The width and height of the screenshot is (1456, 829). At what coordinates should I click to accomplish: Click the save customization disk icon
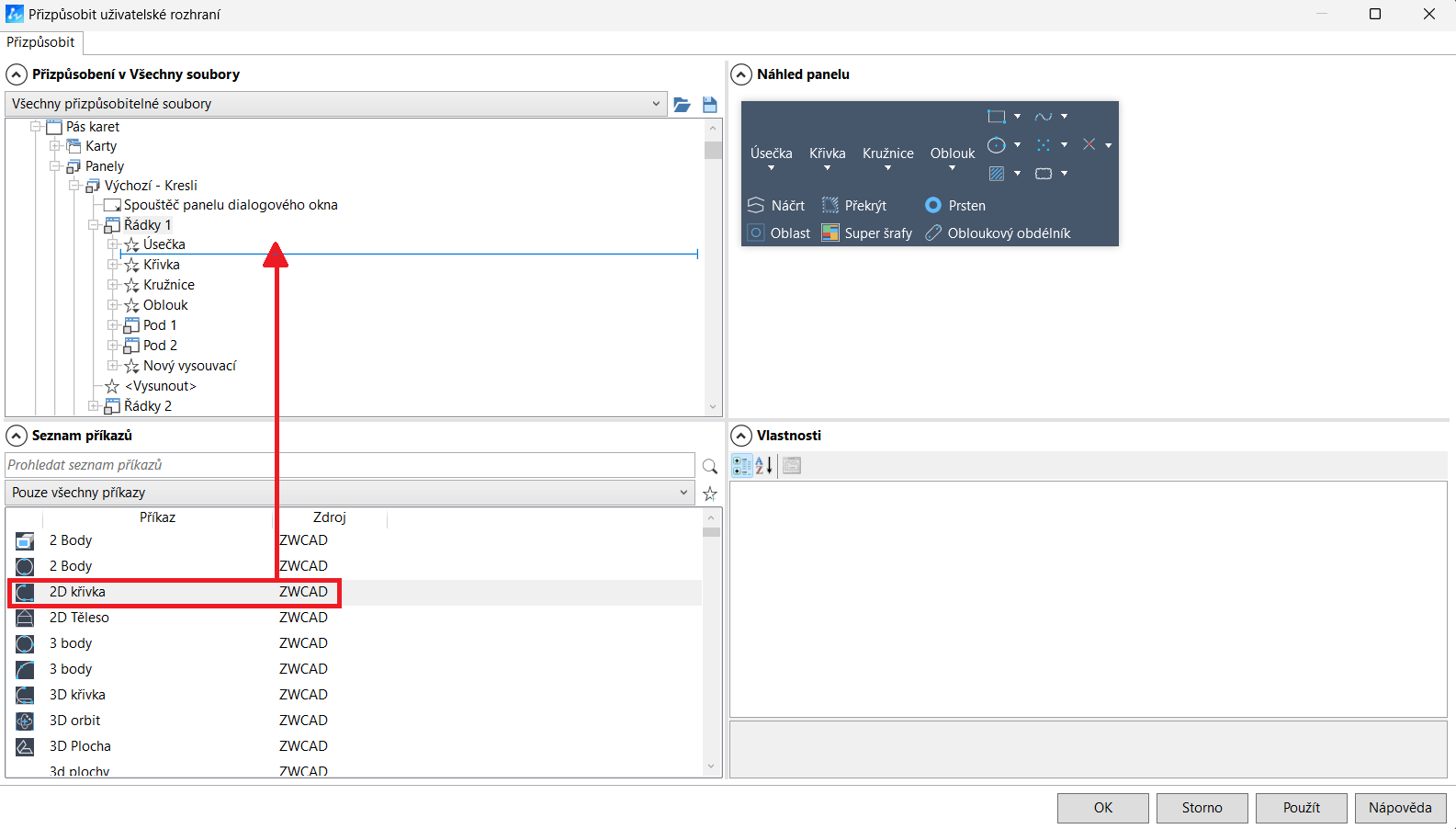pos(709,105)
